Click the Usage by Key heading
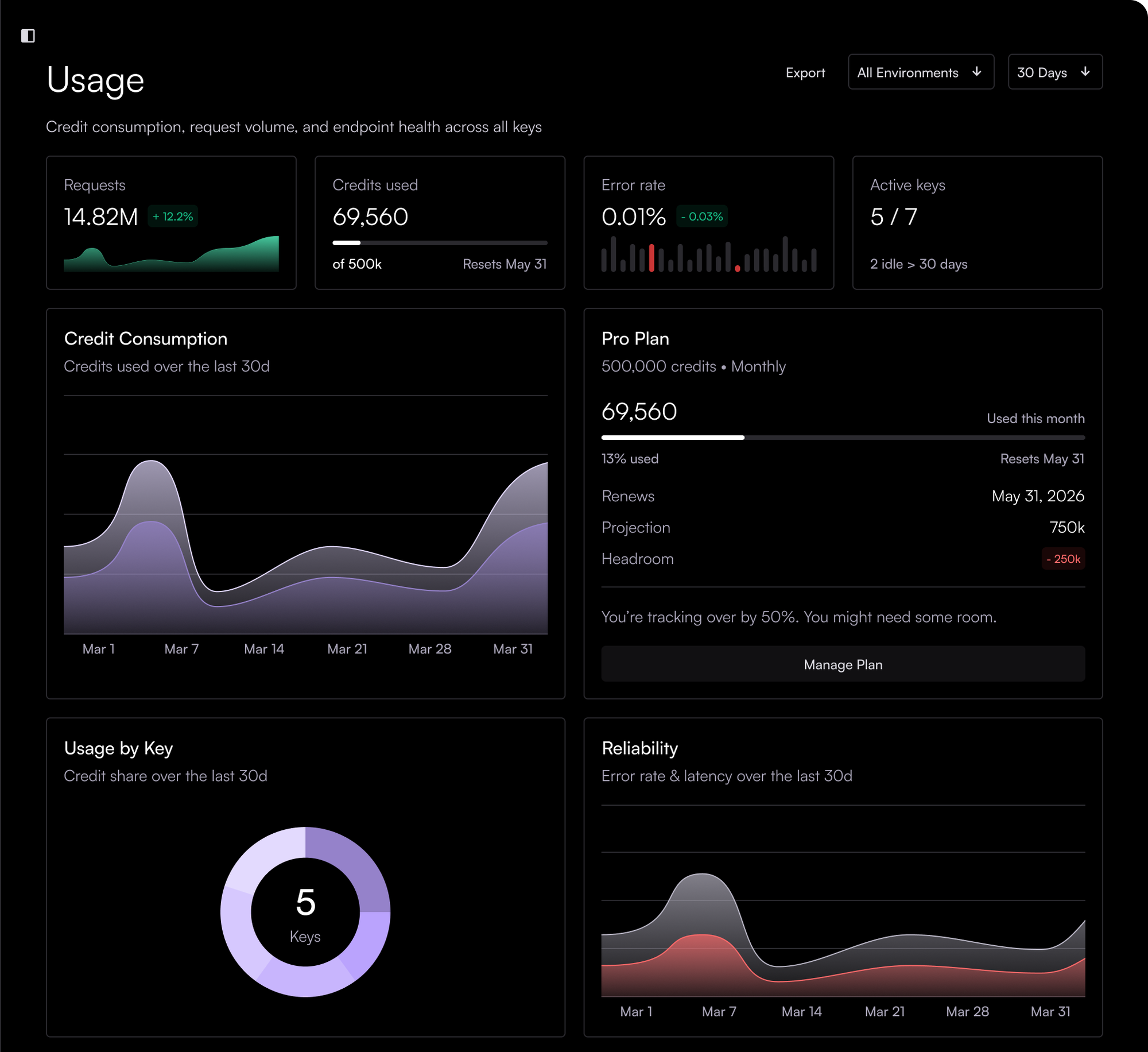1148x1052 pixels. tap(118, 748)
